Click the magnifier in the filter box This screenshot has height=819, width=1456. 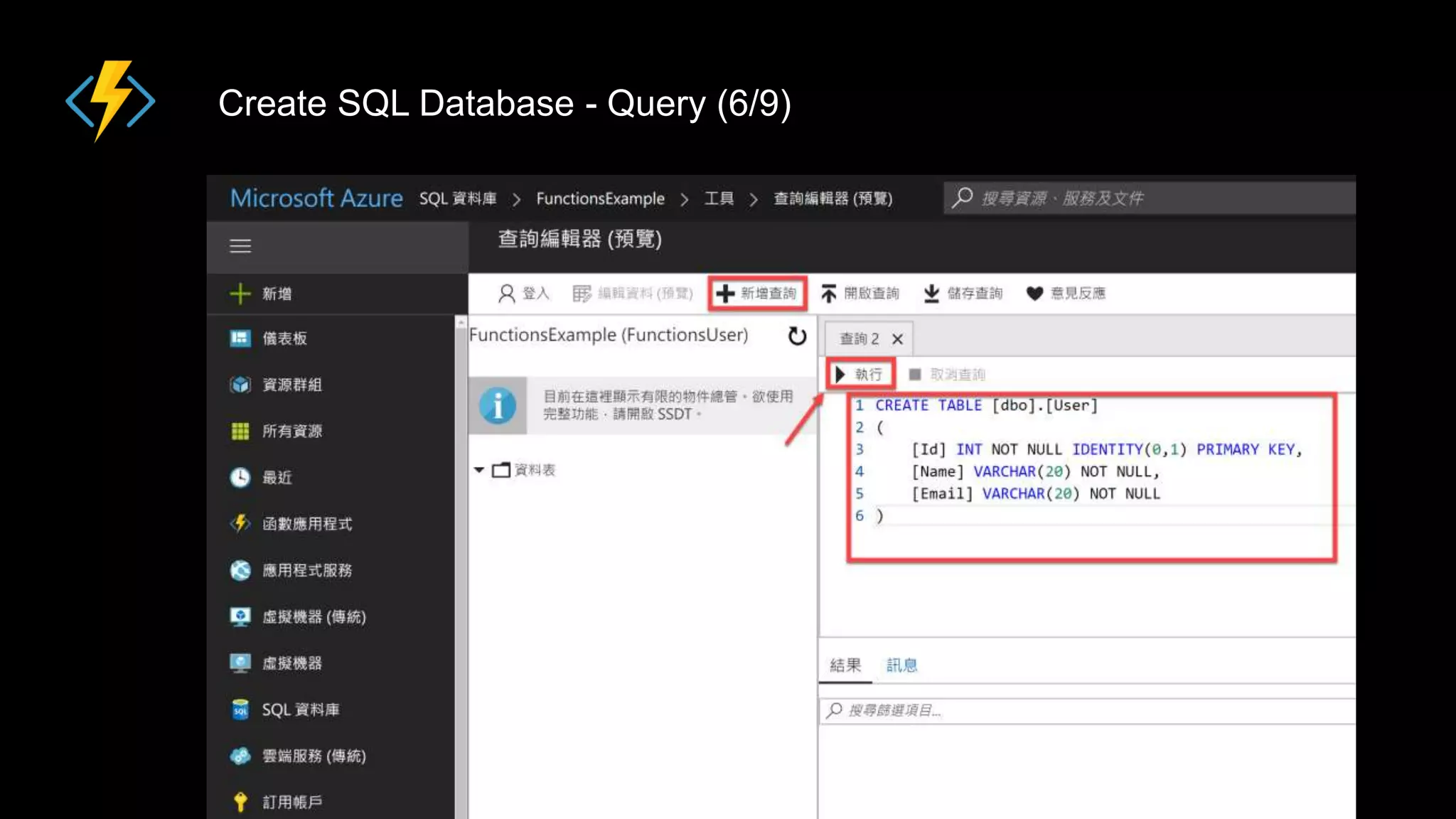click(835, 710)
